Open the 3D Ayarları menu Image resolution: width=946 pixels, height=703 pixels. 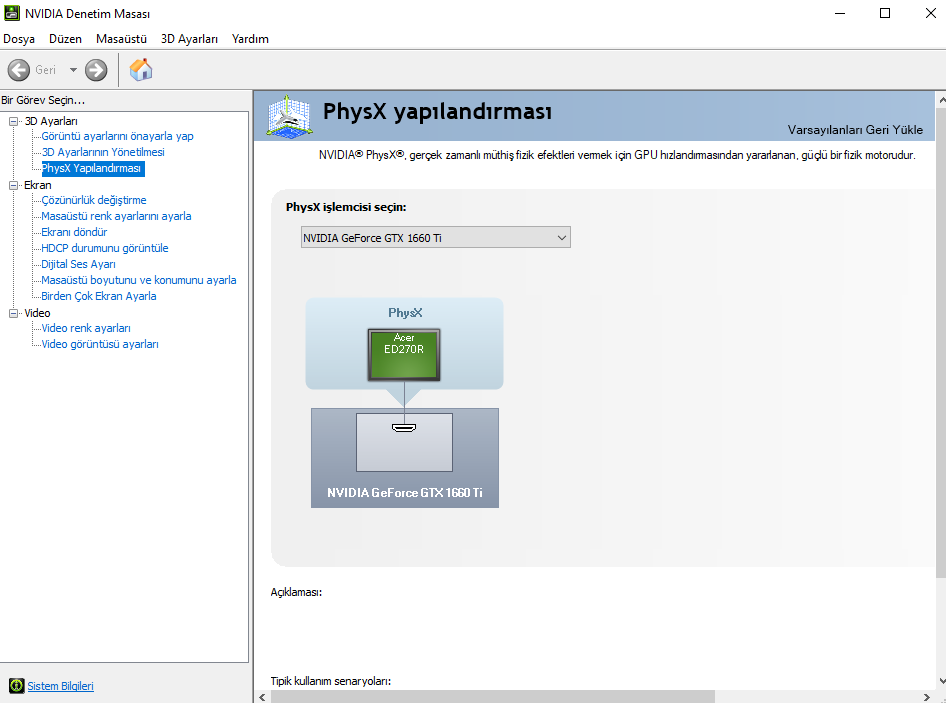coord(189,39)
